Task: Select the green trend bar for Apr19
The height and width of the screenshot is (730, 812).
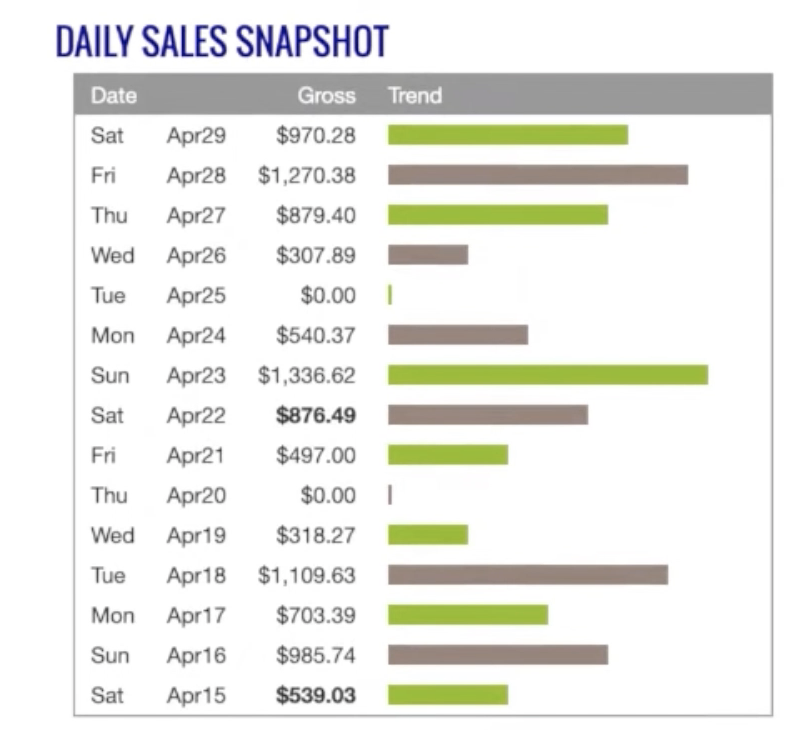Action: click(x=427, y=535)
